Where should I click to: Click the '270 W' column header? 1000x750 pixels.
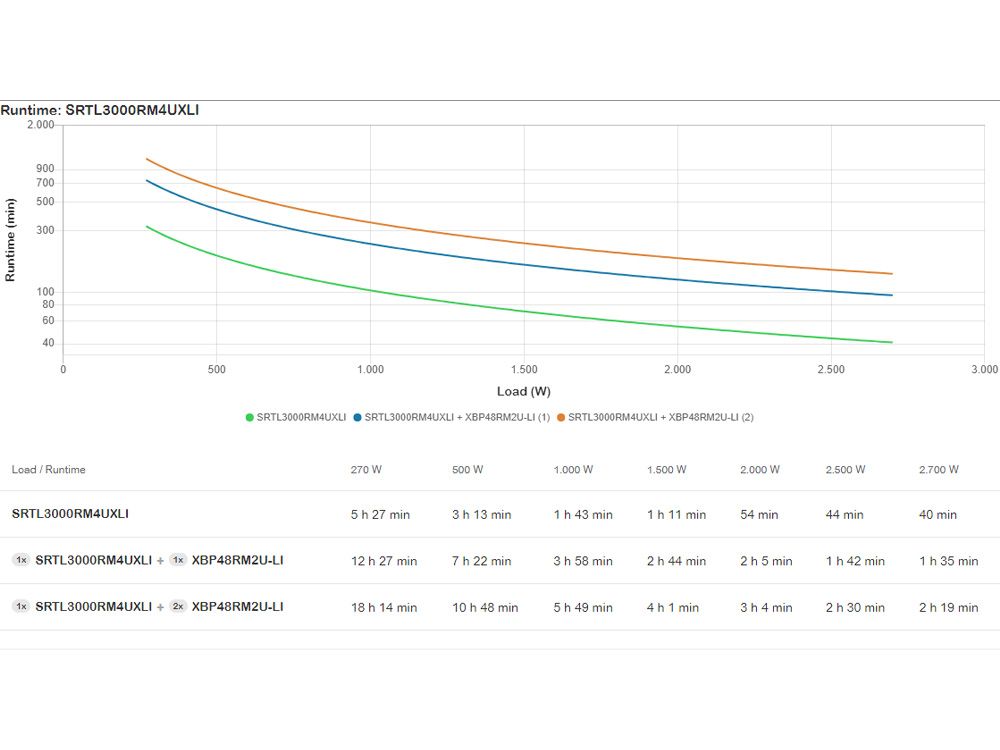tap(366, 469)
